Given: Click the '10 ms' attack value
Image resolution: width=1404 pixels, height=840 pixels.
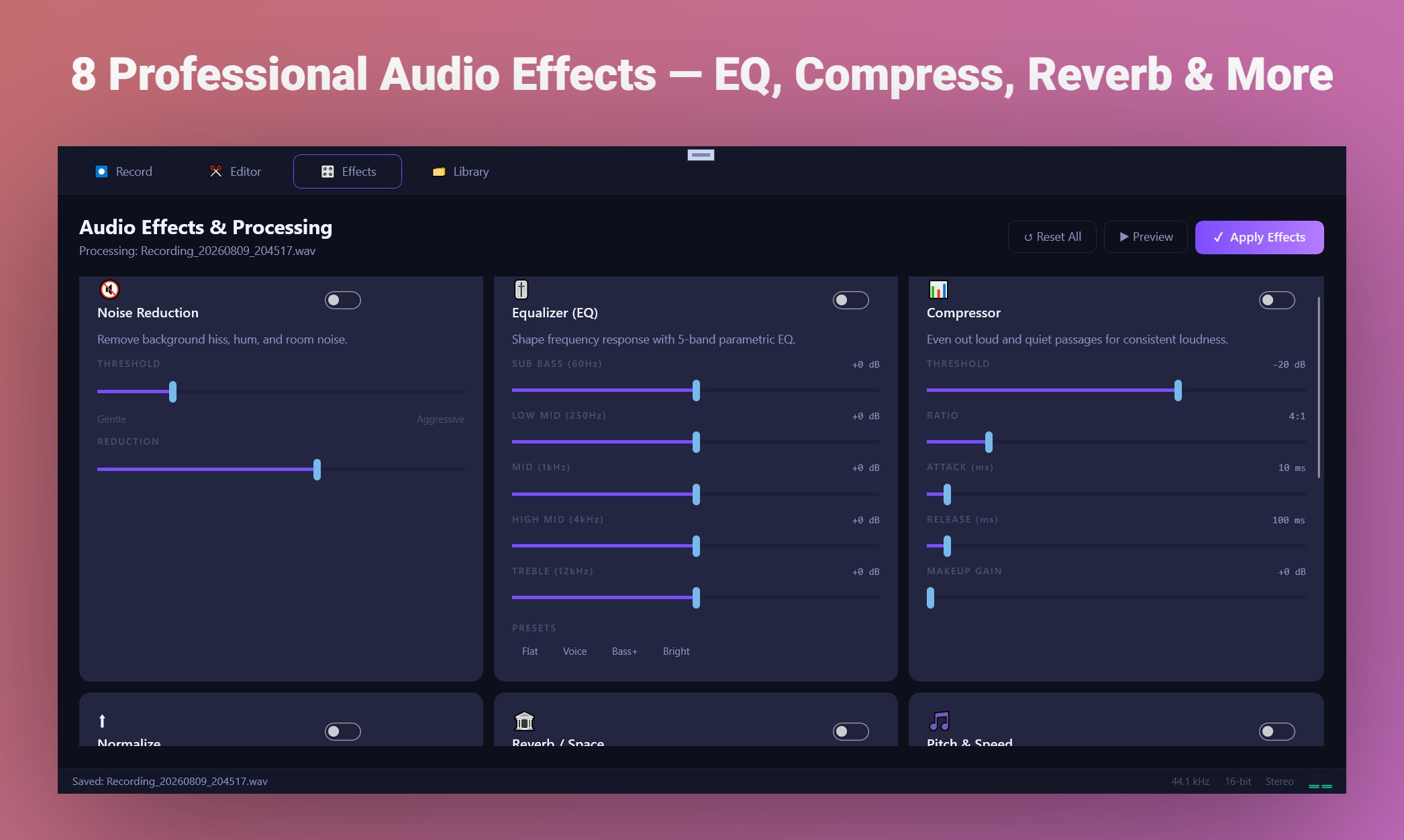Looking at the screenshot, I should (1291, 468).
